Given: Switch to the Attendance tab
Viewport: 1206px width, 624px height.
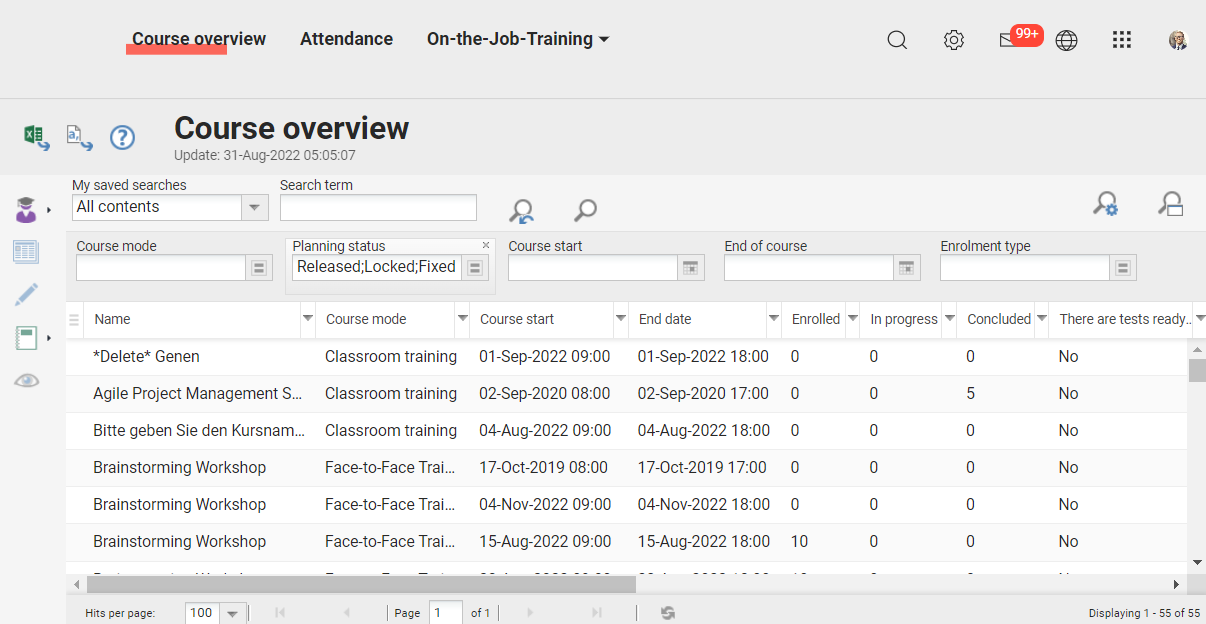Looking at the screenshot, I should pos(346,39).
